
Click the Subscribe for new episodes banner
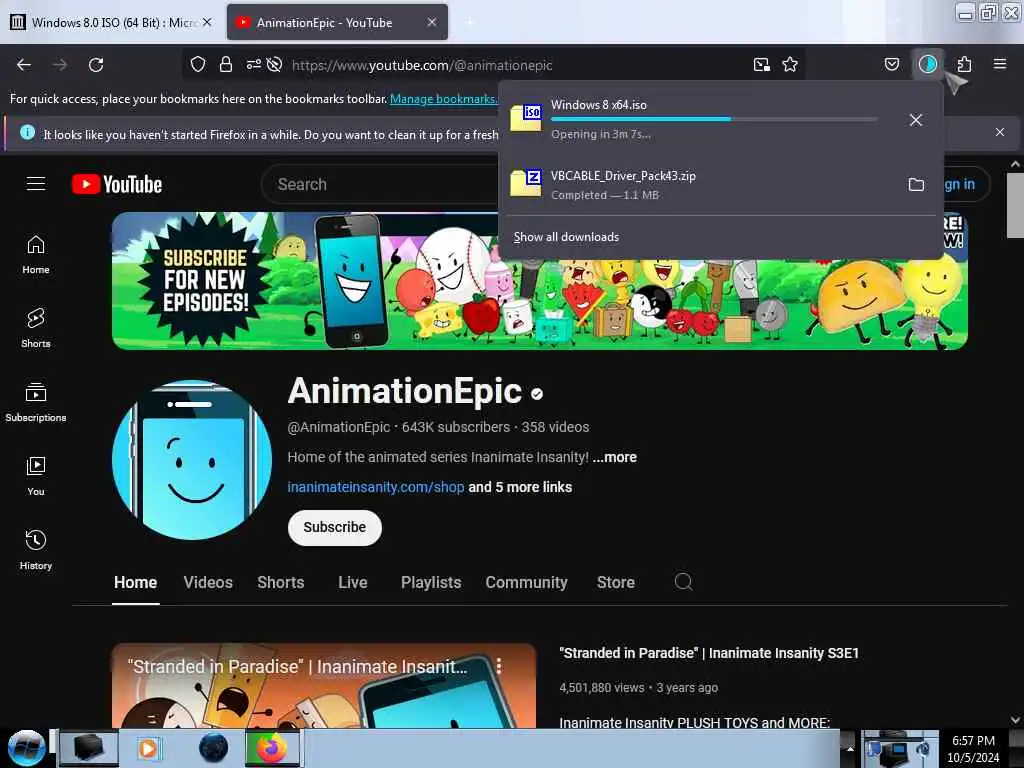(x=539, y=281)
